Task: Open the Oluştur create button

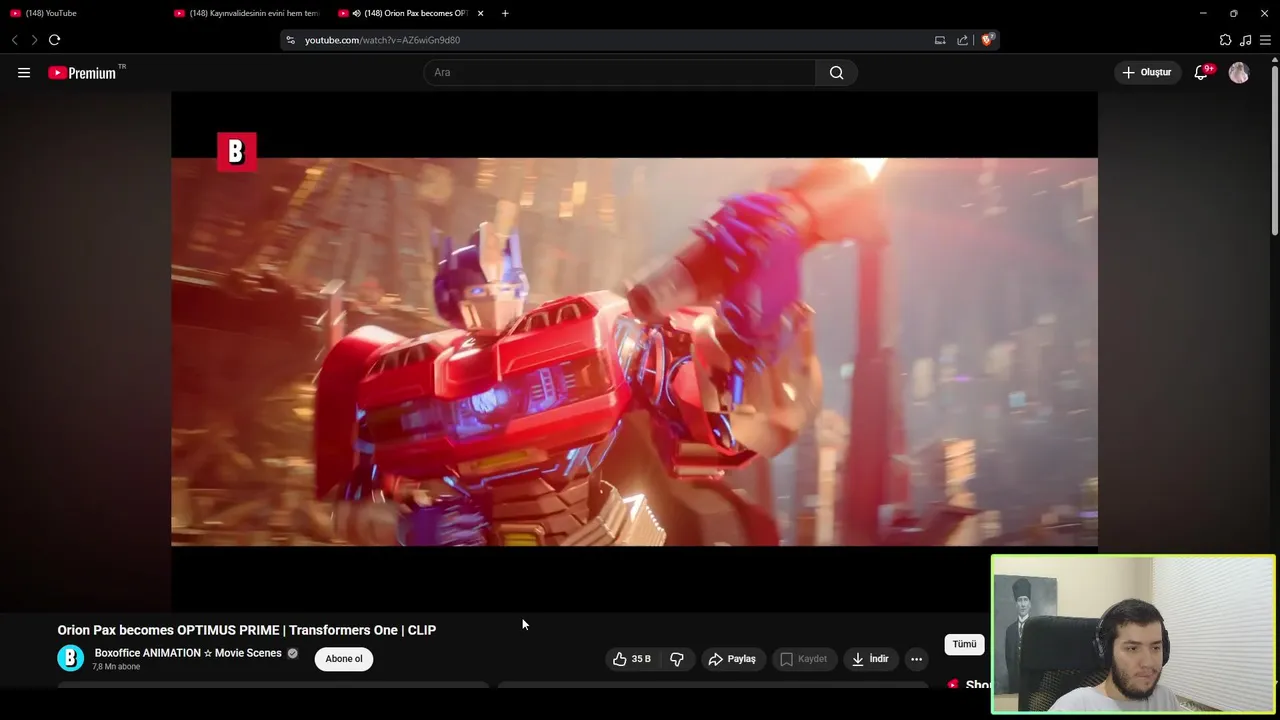Action: 1147,72
